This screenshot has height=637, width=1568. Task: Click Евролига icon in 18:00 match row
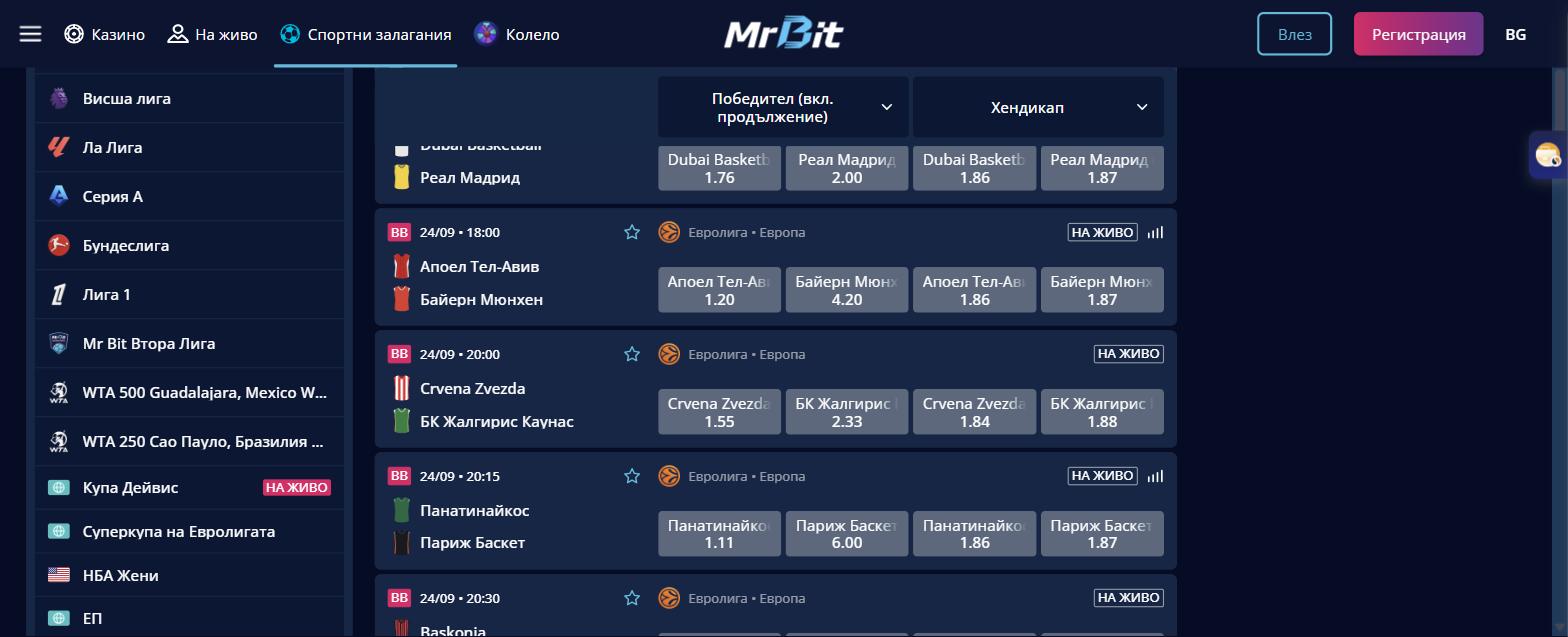pyautogui.click(x=669, y=232)
